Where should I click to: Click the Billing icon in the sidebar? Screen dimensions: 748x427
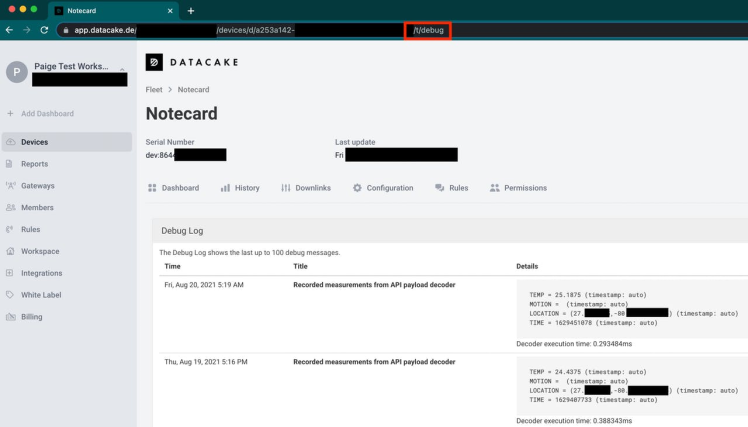click(10, 317)
